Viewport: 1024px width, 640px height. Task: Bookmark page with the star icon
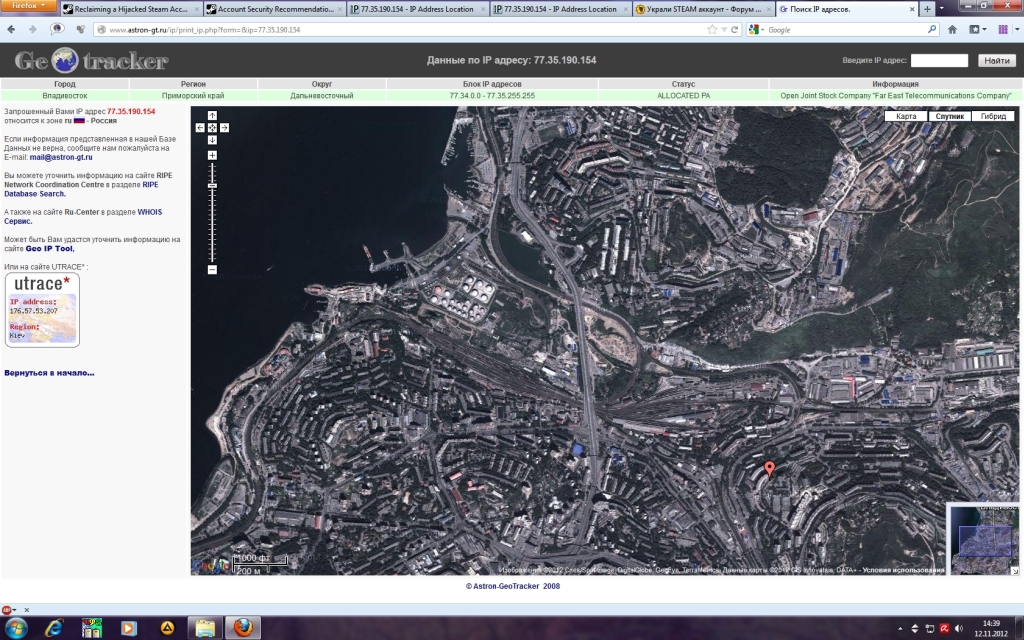(711, 30)
